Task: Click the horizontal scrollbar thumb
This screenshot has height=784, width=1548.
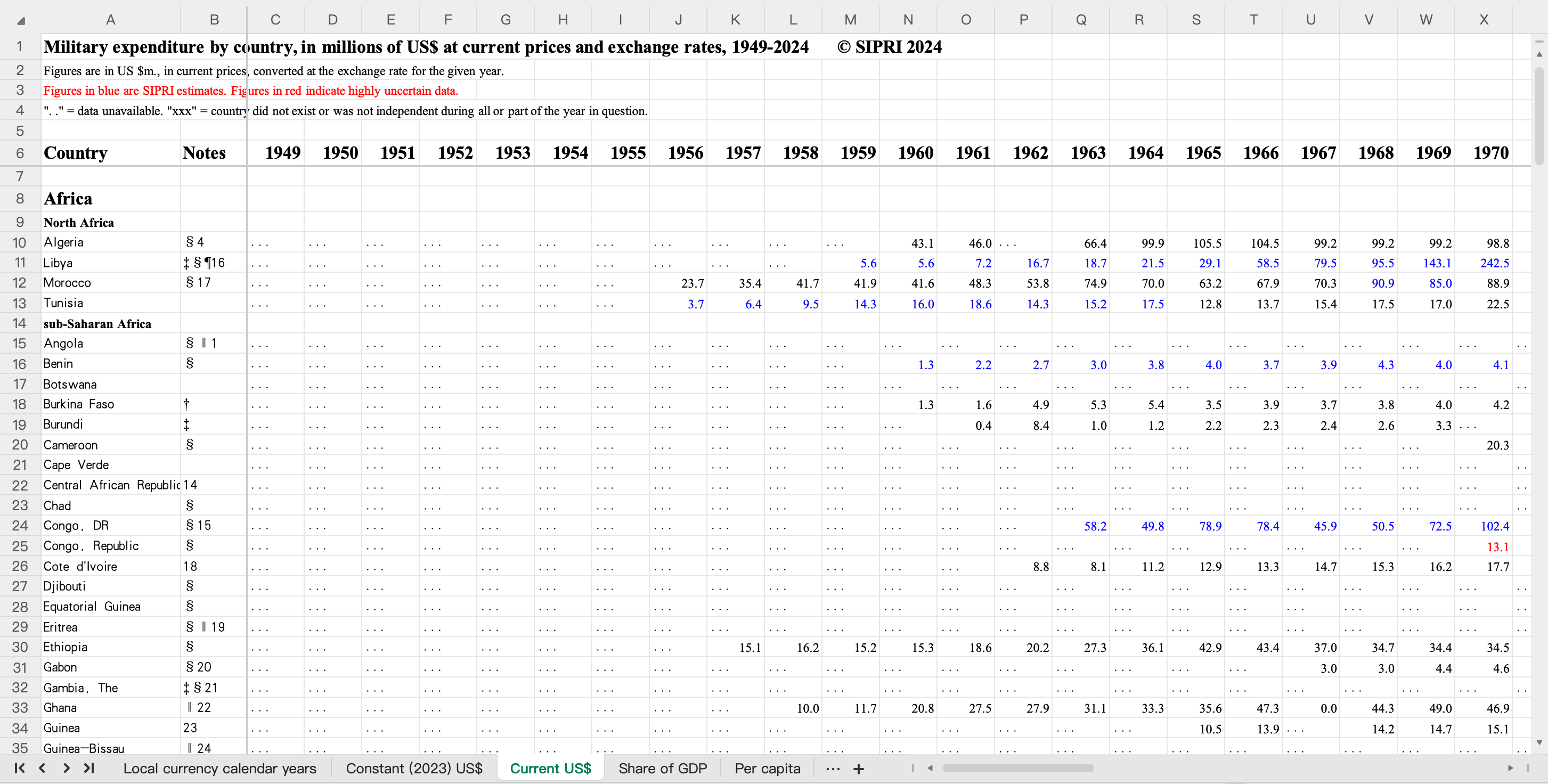Action: pyautogui.click(x=1017, y=768)
